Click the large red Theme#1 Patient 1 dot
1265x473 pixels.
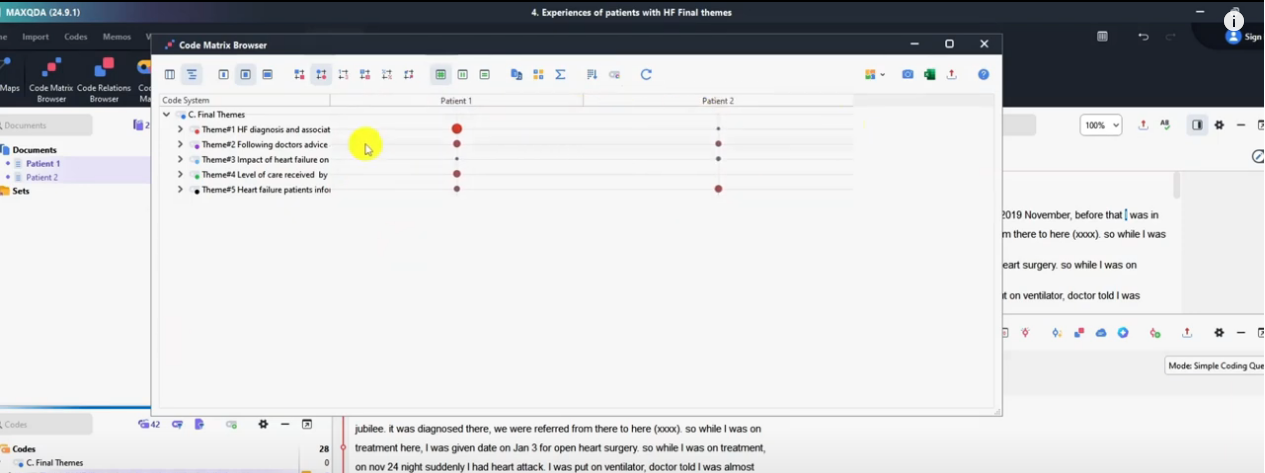[457, 129]
